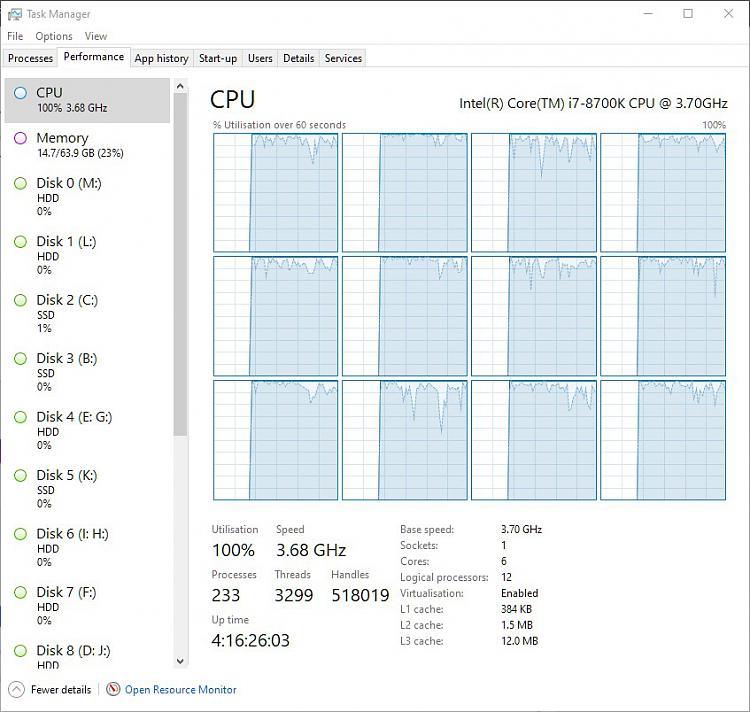Viewport: 750px width, 712px height.
Task: Click the Disk 6 (I: H:) circle icon
Action: coord(21,534)
